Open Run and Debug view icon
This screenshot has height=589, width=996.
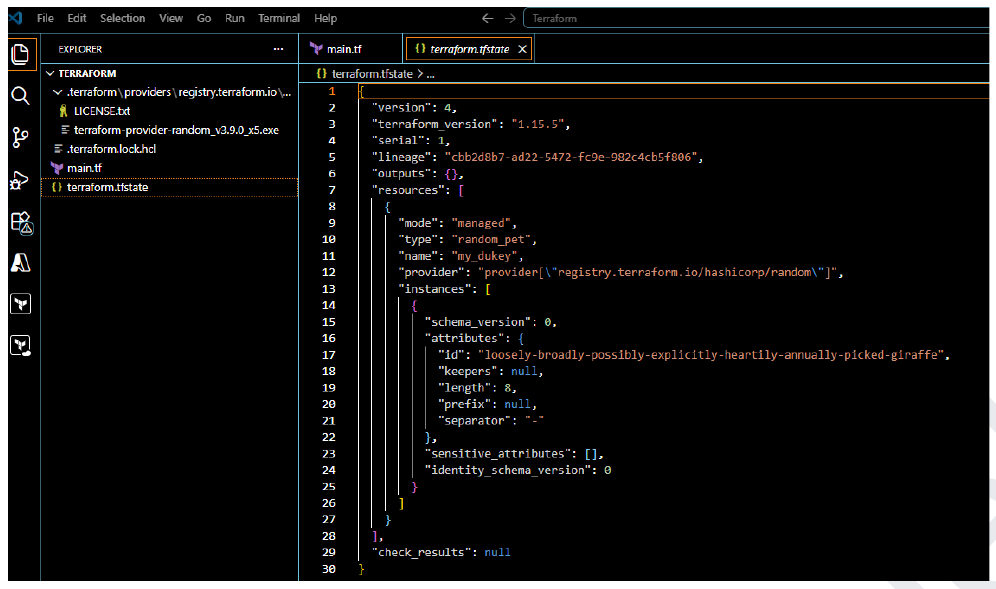pos(20,180)
